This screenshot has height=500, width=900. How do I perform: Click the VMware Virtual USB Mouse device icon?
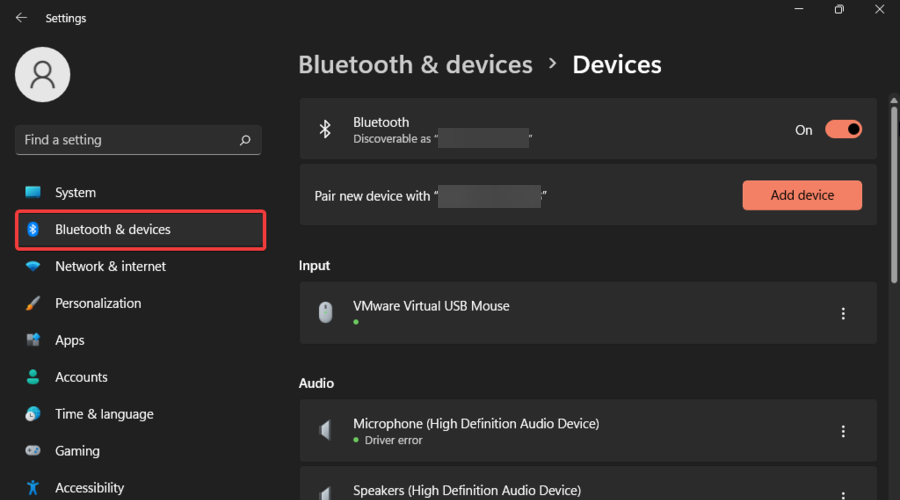point(325,312)
